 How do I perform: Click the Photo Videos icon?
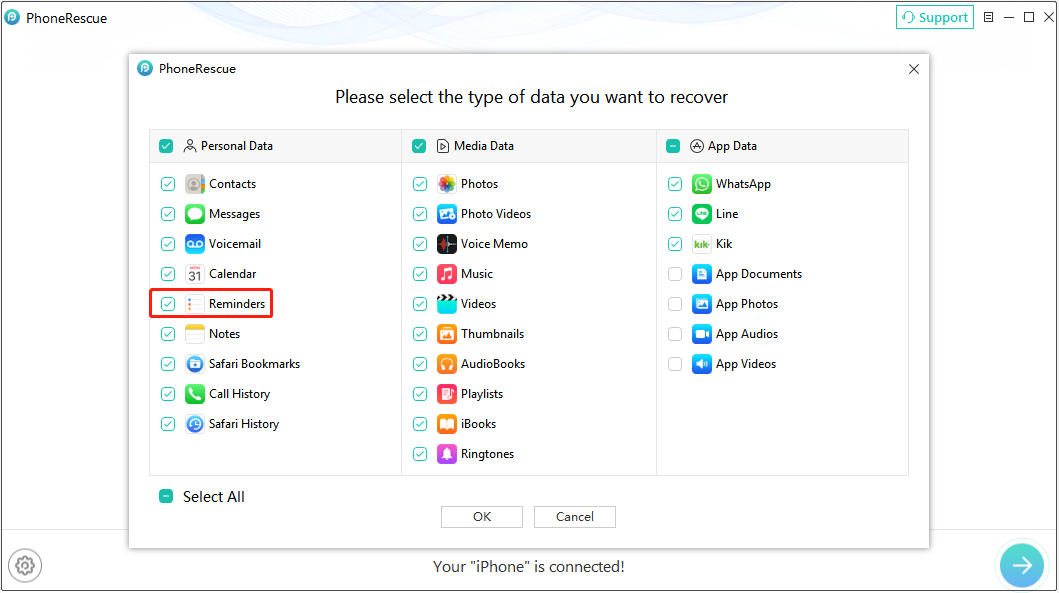(x=446, y=214)
